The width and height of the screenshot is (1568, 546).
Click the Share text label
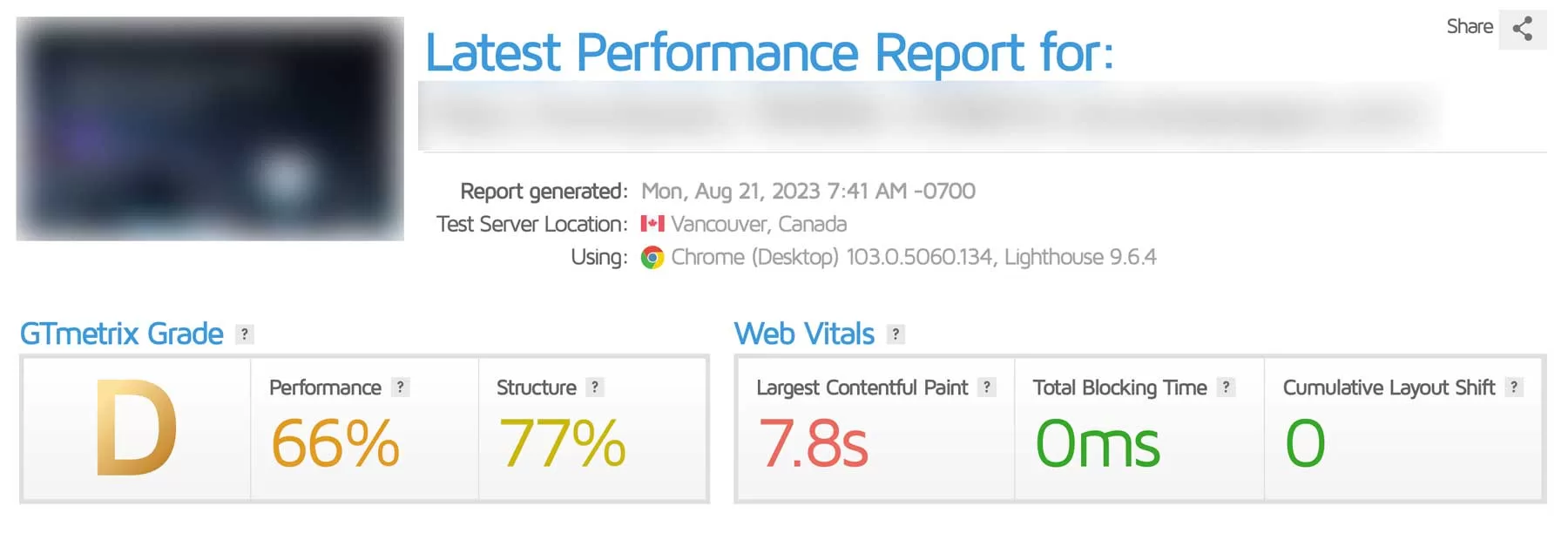coord(1470,27)
